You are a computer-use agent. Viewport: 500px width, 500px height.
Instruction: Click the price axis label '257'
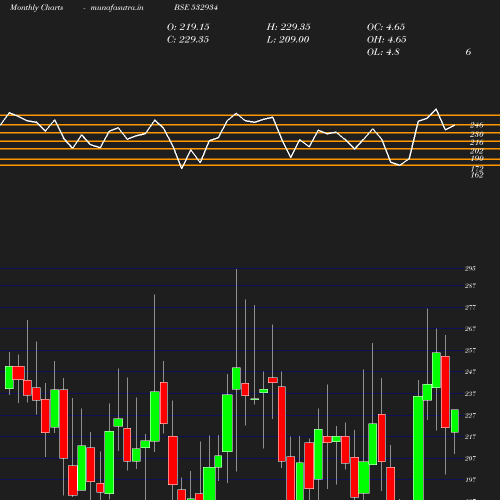pyautogui.click(x=470, y=350)
